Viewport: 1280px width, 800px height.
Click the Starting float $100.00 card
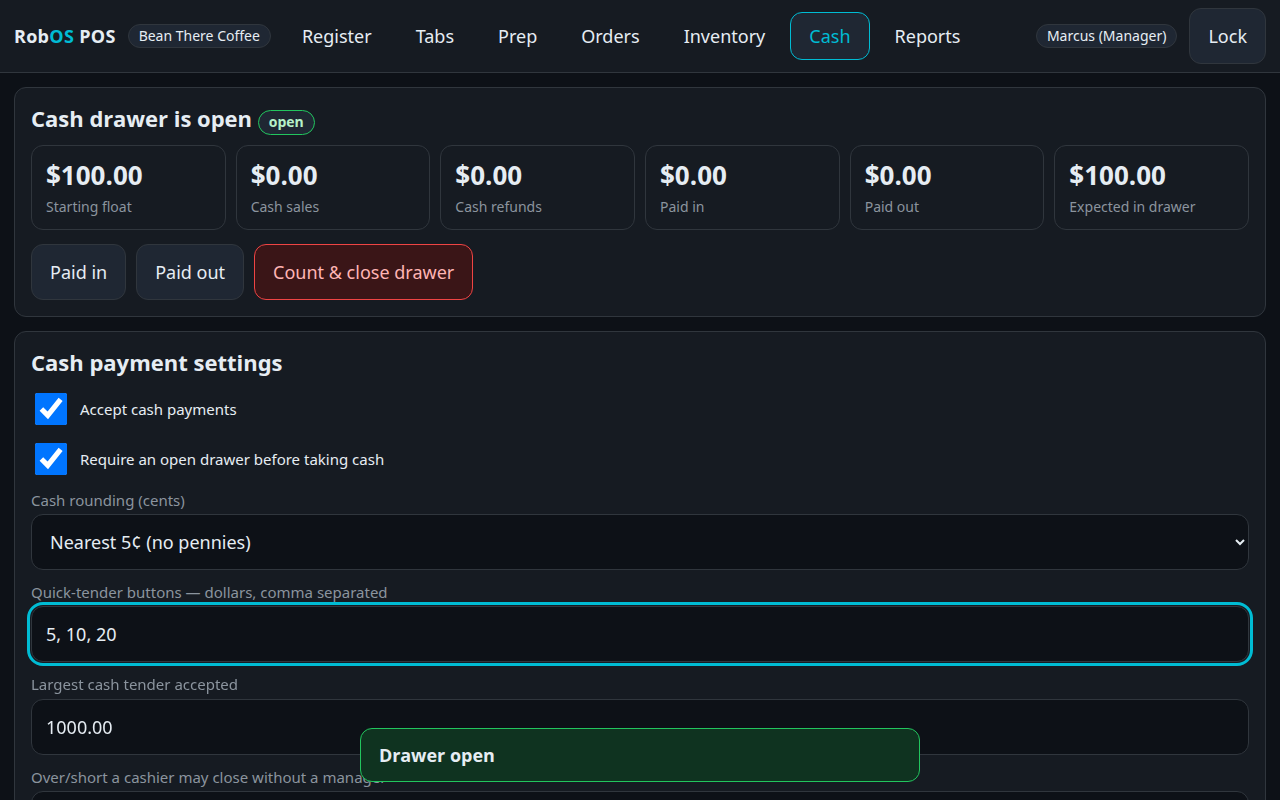tap(128, 188)
